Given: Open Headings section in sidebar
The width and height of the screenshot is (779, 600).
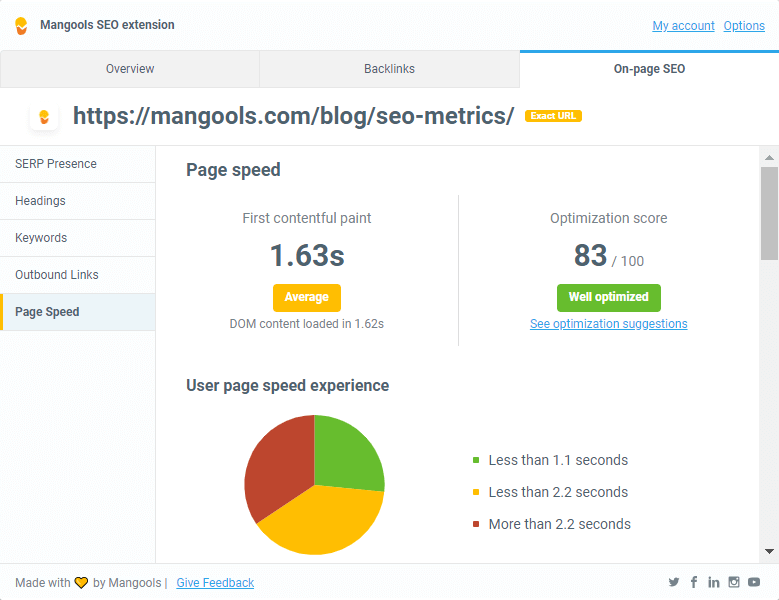Looking at the screenshot, I should click(78, 201).
